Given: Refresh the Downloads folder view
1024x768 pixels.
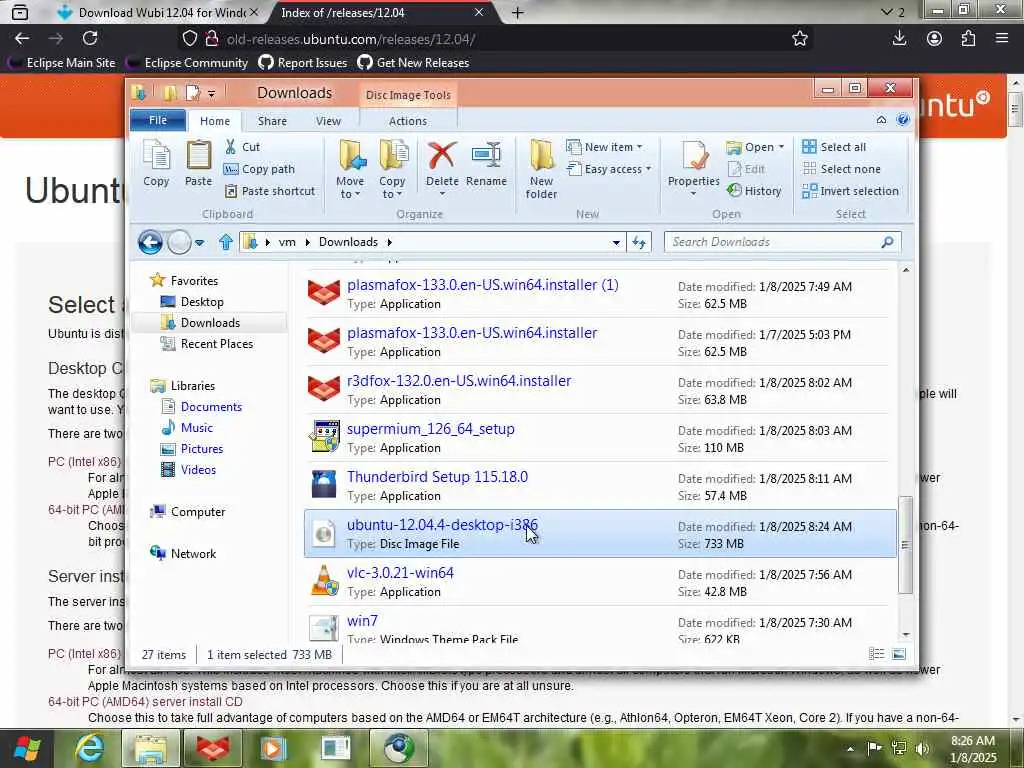Looking at the screenshot, I should pyautogui.click(x=639, y=242).
